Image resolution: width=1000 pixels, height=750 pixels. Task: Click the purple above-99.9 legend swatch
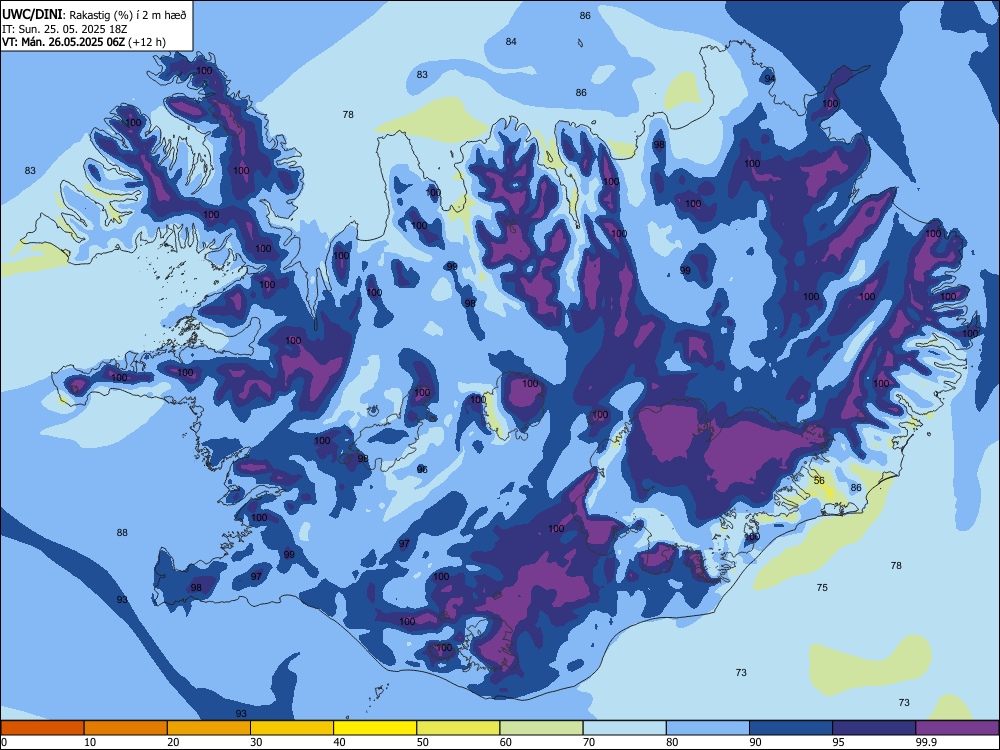tap(957, 728)
